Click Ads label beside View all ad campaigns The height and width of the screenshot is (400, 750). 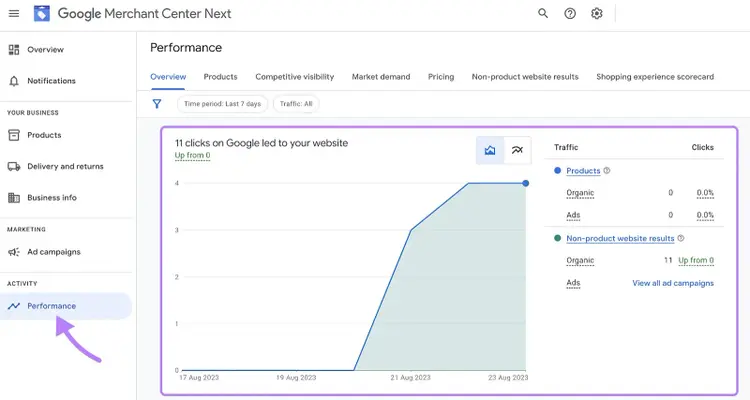click(573, 283)
